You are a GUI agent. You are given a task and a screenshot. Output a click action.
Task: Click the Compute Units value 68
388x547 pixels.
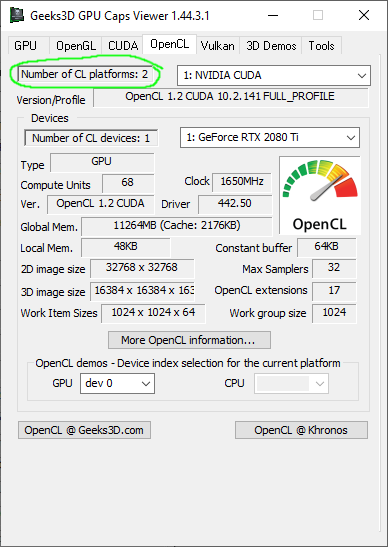pyautogui.click(x=128, y=183)
